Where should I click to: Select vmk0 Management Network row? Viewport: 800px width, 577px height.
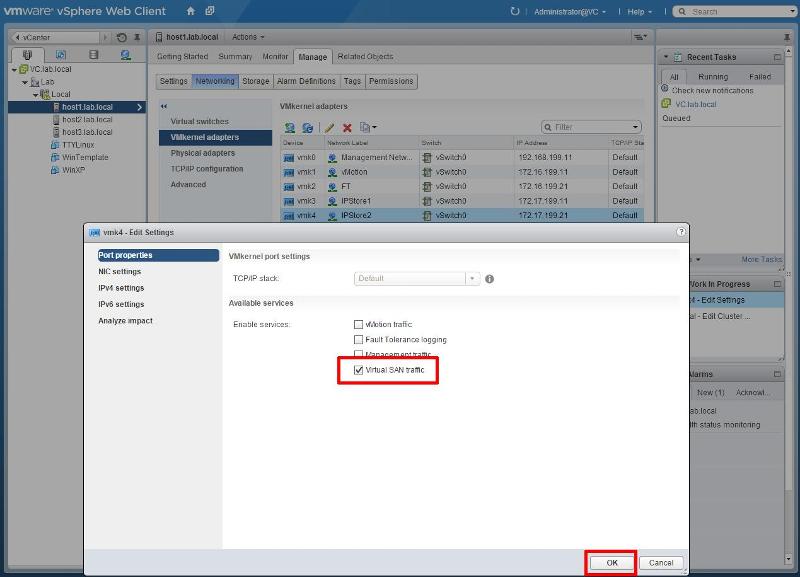(462, 157)
